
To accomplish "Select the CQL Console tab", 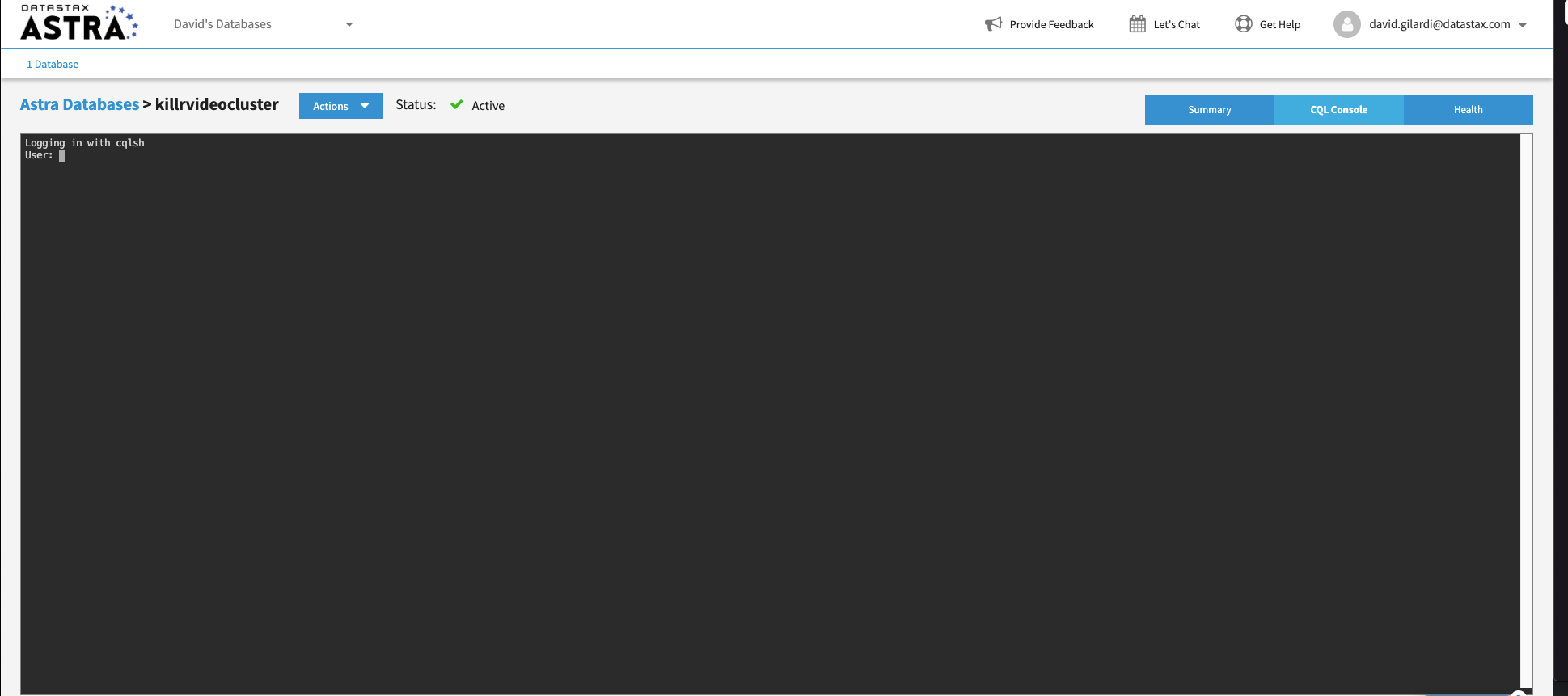I will point(1339,110).
